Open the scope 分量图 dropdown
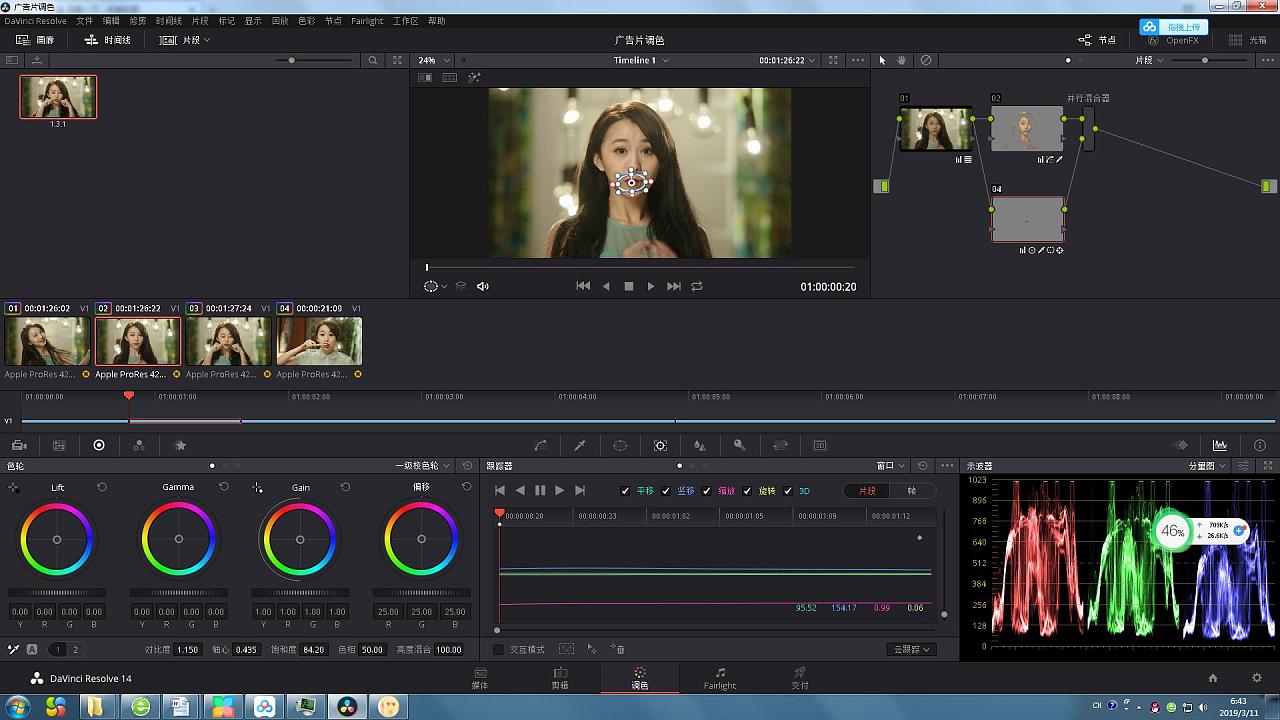Viewport: 1280px width, 720px height. [1207, 466]
